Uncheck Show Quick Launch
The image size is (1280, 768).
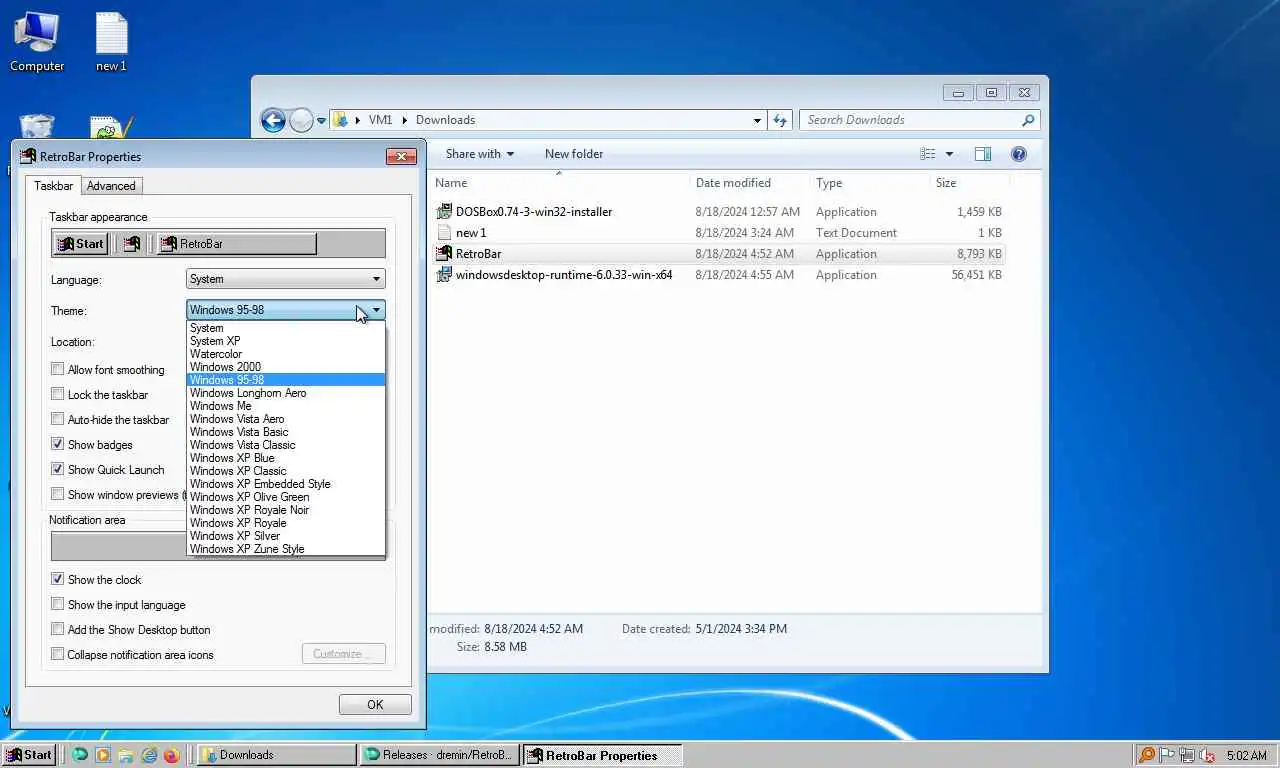pos(57,470)
